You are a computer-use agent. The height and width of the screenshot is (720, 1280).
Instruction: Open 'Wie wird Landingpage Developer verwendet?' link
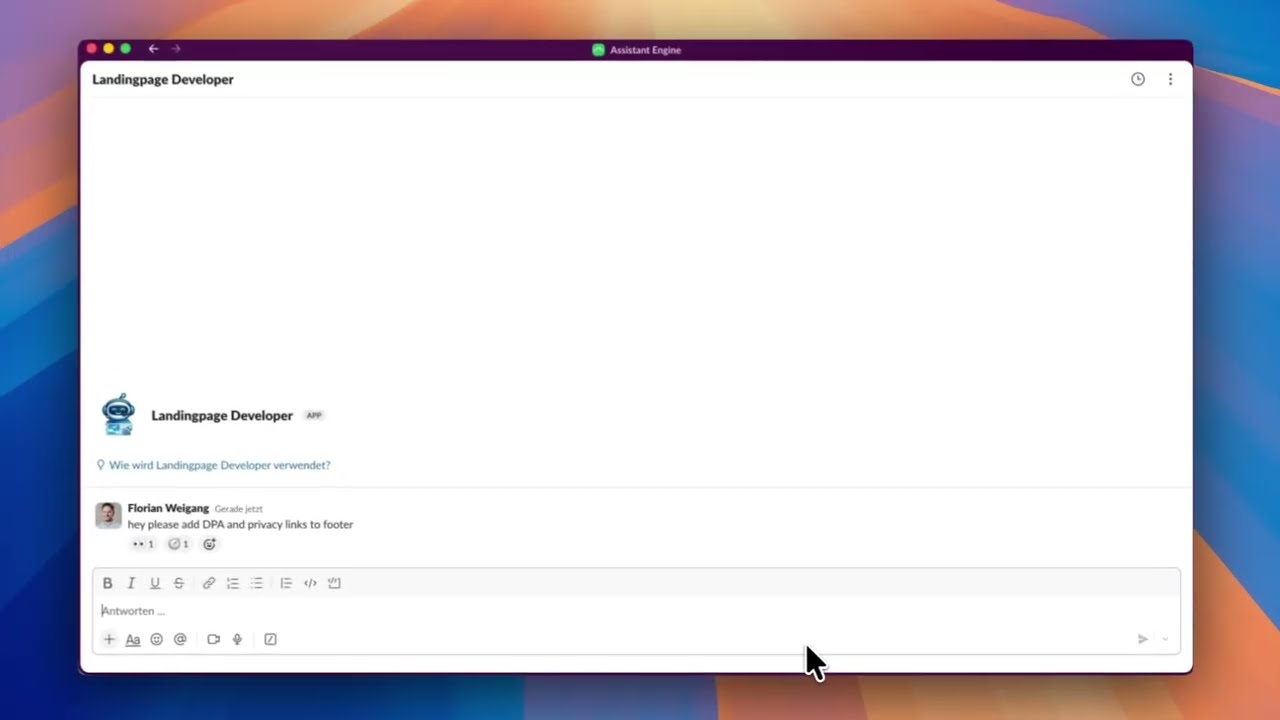click(x=219, y=465)
